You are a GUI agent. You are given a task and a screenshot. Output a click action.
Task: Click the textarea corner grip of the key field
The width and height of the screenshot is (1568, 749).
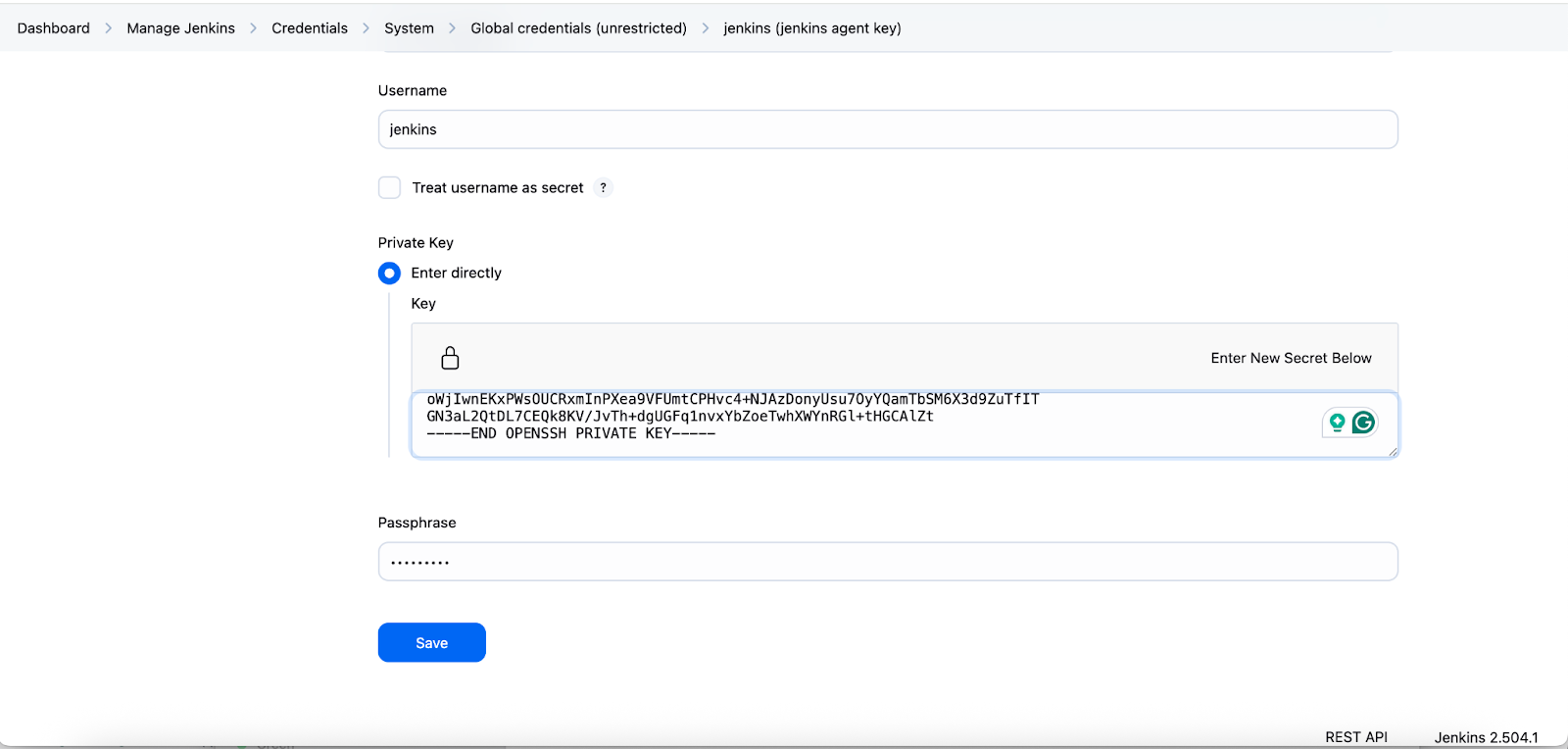tap(1393, 451)
